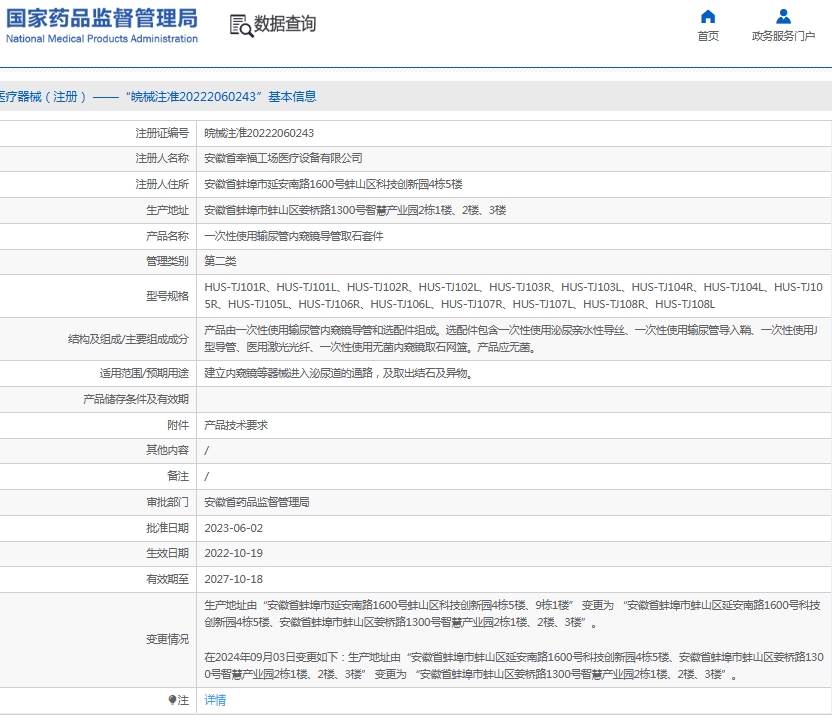
Task: Click the 生产地址 row label
Action: click(167, 210)
